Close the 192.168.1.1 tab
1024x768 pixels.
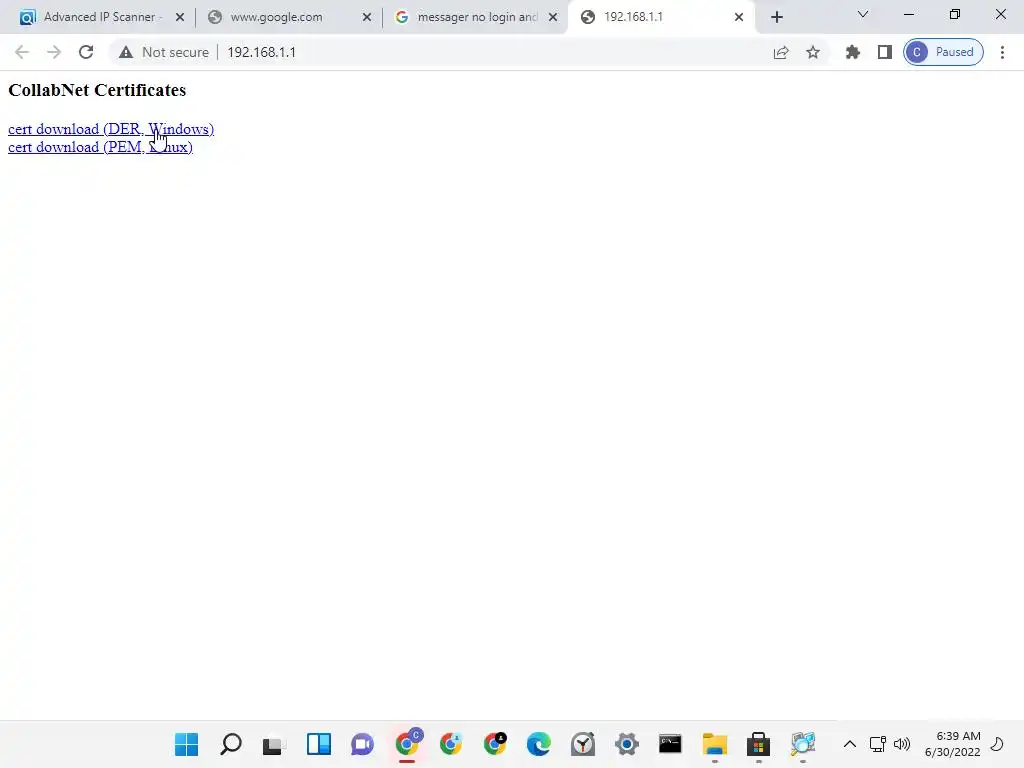coord(739,17)
